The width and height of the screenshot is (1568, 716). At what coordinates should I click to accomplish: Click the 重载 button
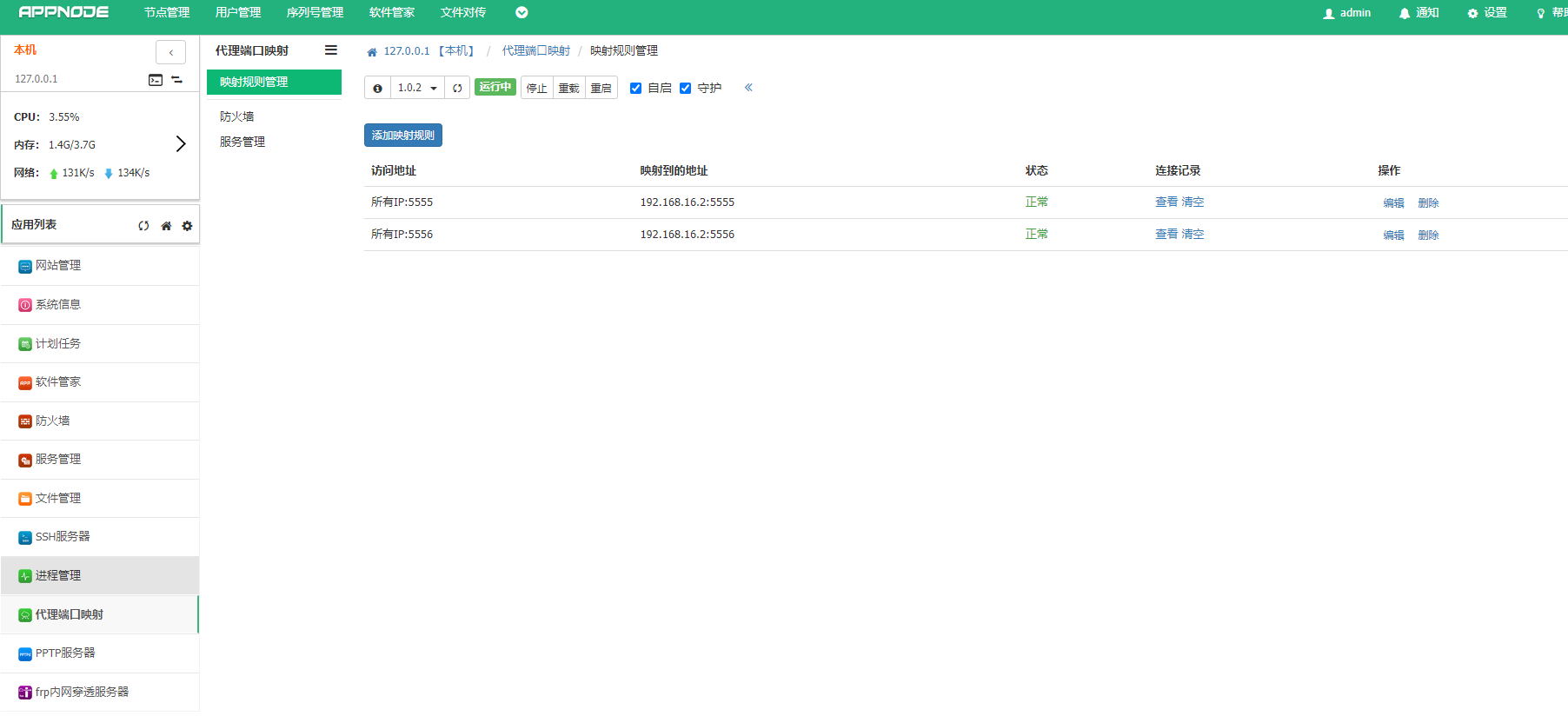(569, 88)
